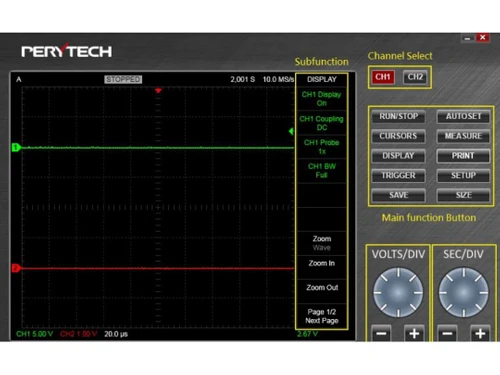Change CH1 Probe 1x setting

pos(321,147)
